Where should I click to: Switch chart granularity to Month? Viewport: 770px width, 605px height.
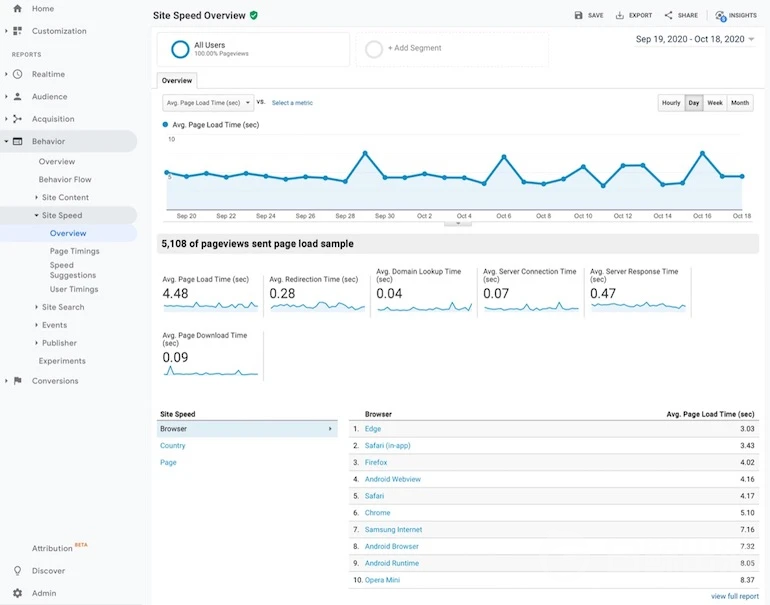pos(740,103)
